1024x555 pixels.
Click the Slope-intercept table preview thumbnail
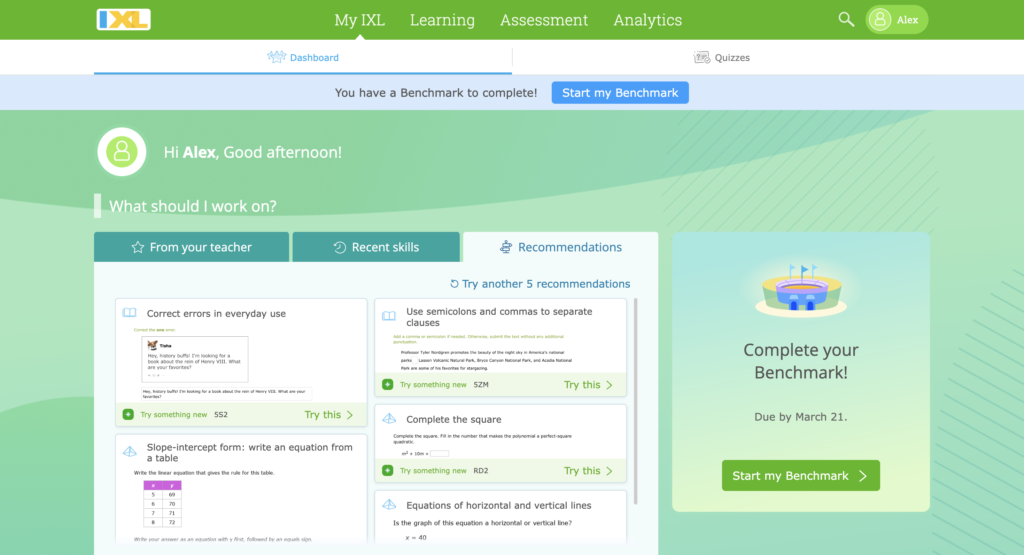163,504
